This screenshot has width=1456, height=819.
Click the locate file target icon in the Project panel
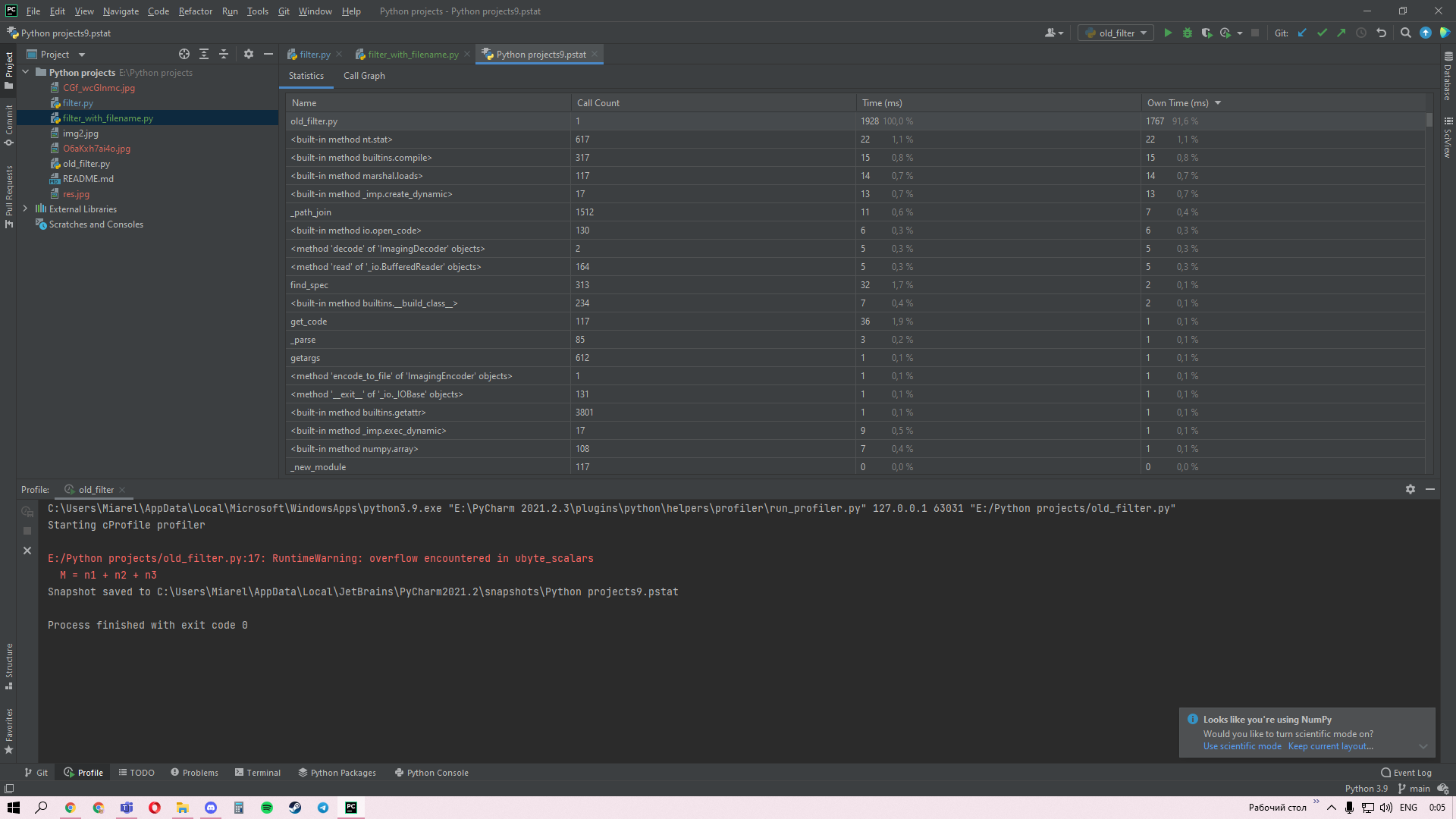(184, 54)
